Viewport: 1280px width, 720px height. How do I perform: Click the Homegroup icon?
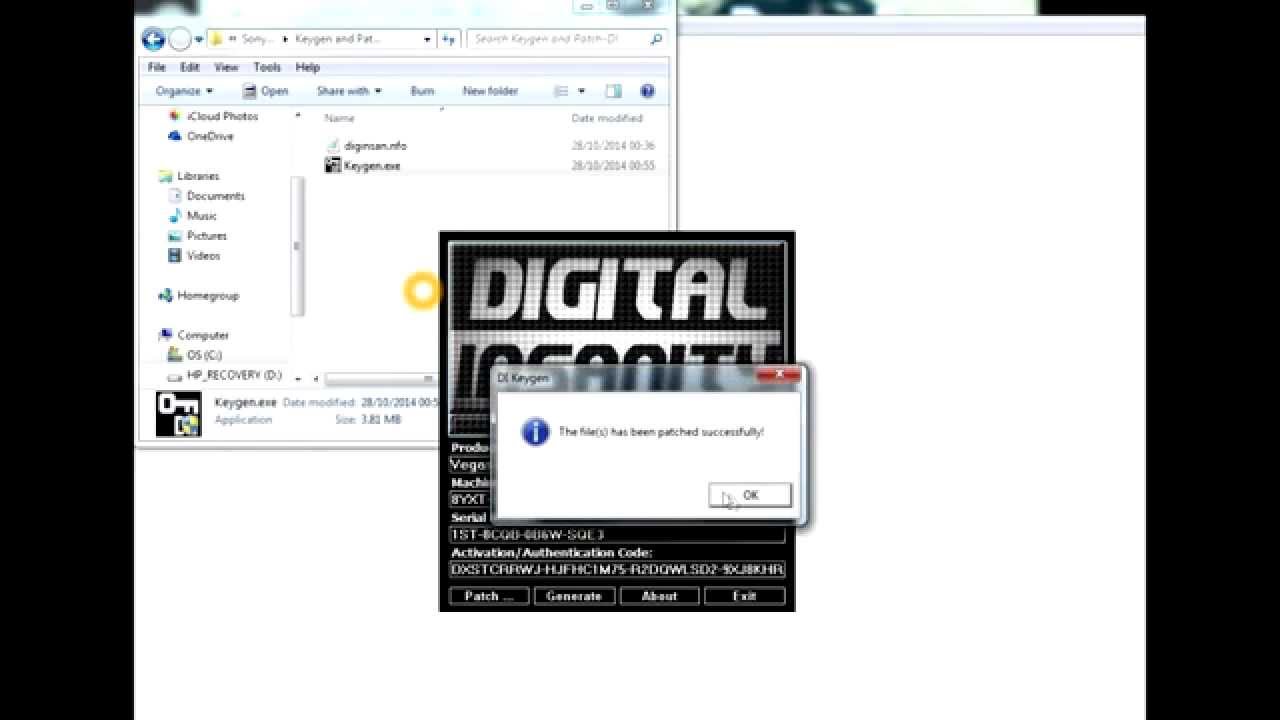coord(165,296)
